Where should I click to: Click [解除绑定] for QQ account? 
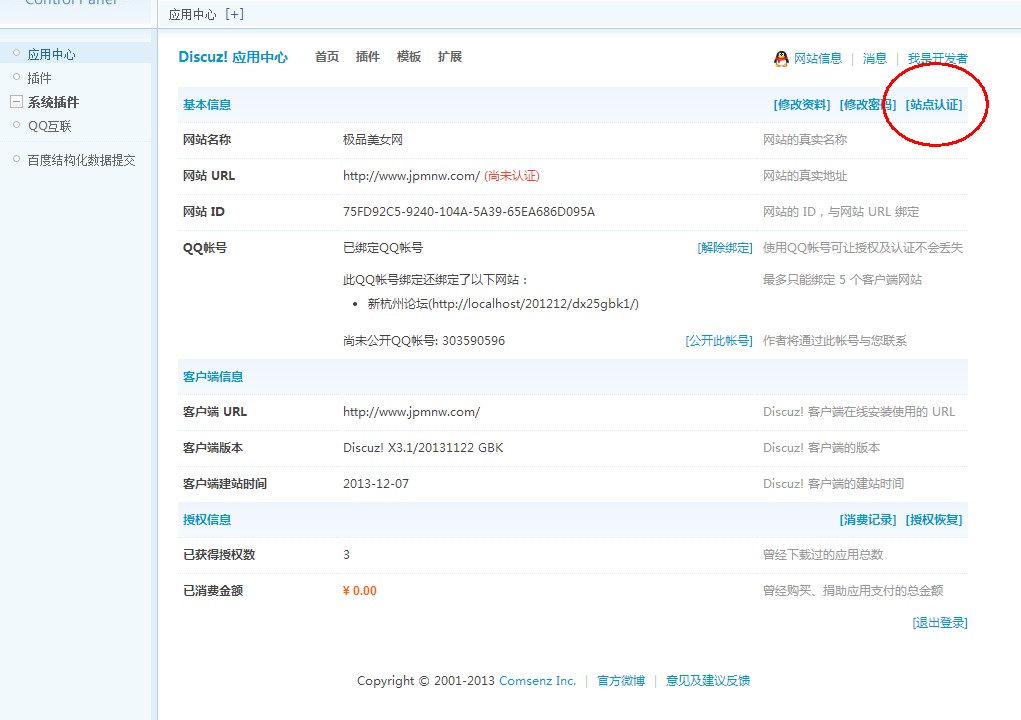(725, 248)
